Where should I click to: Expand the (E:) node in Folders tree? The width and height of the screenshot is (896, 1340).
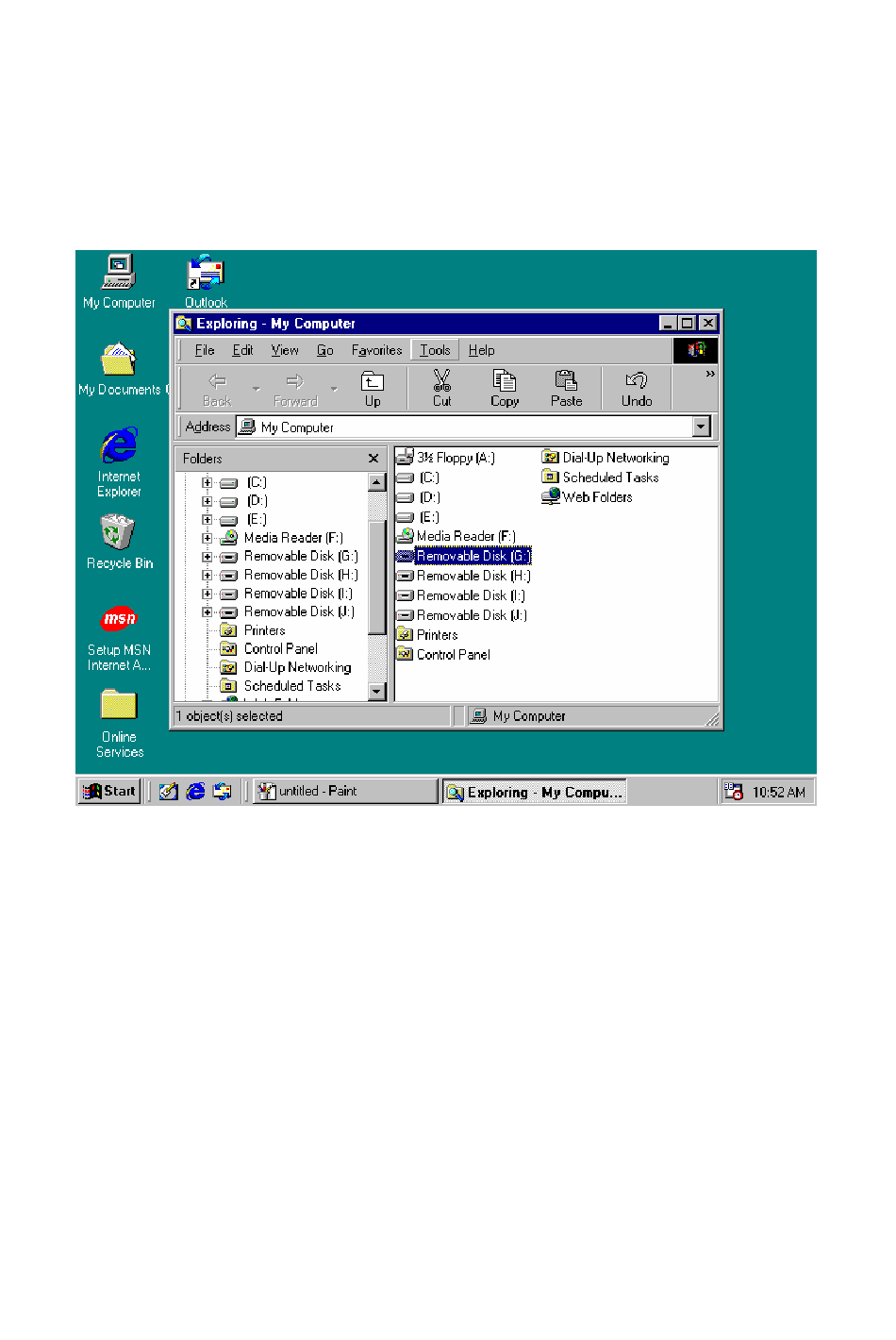(207, 519)
